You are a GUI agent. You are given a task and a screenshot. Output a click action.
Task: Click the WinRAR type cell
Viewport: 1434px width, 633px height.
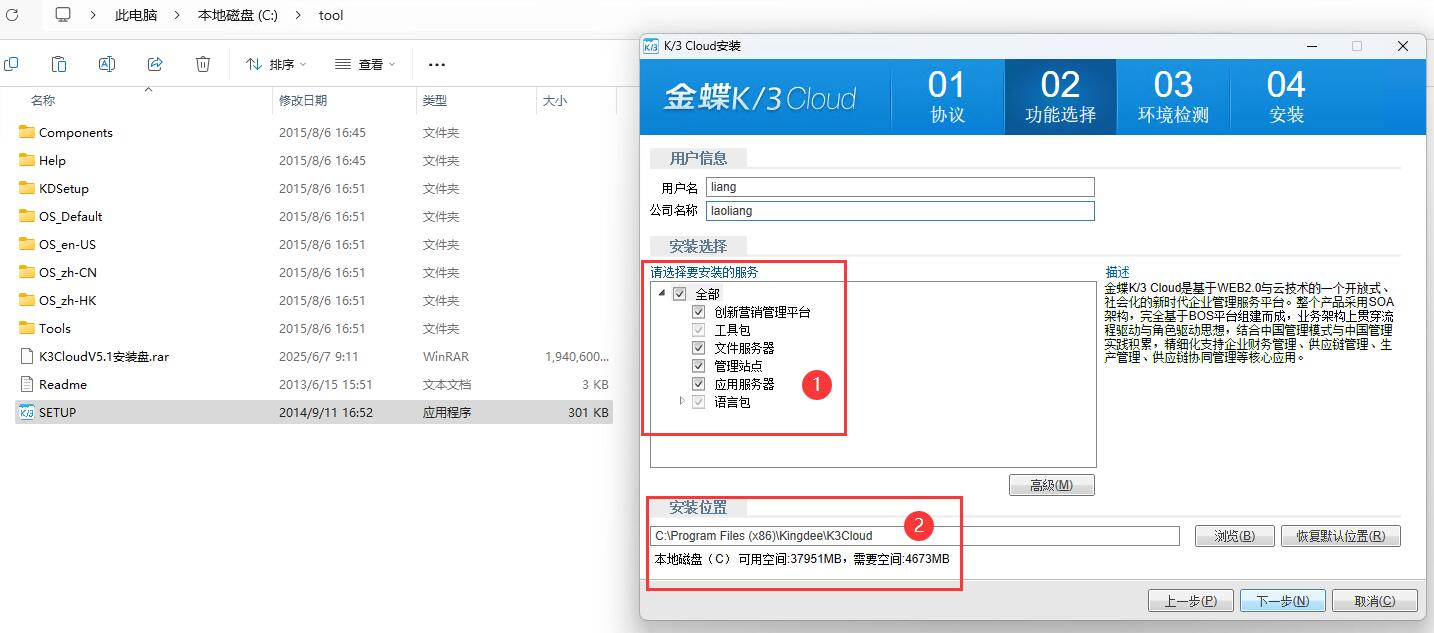point(445,356)
